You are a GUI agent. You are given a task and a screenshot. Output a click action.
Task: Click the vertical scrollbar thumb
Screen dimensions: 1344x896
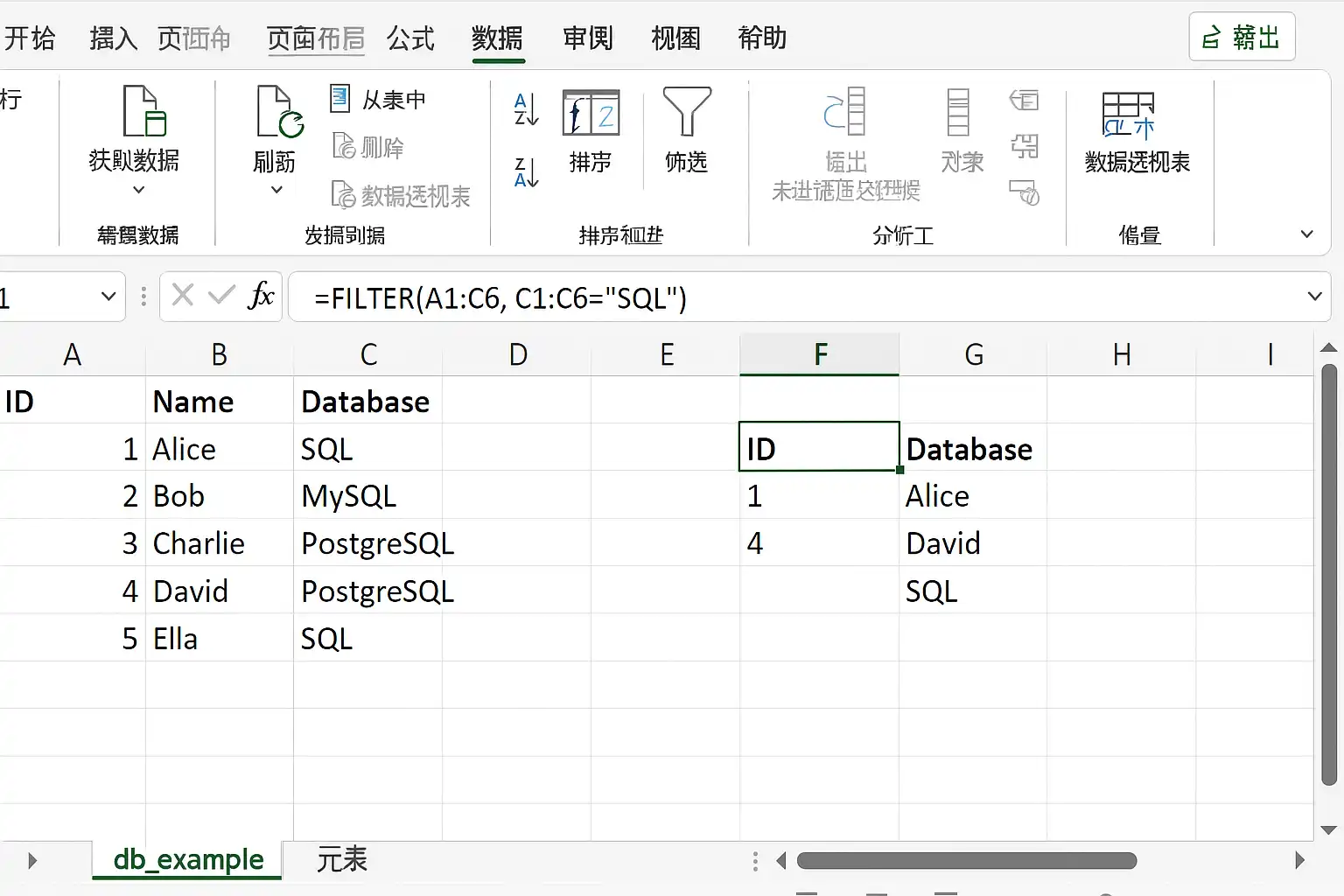(1328, 574)
